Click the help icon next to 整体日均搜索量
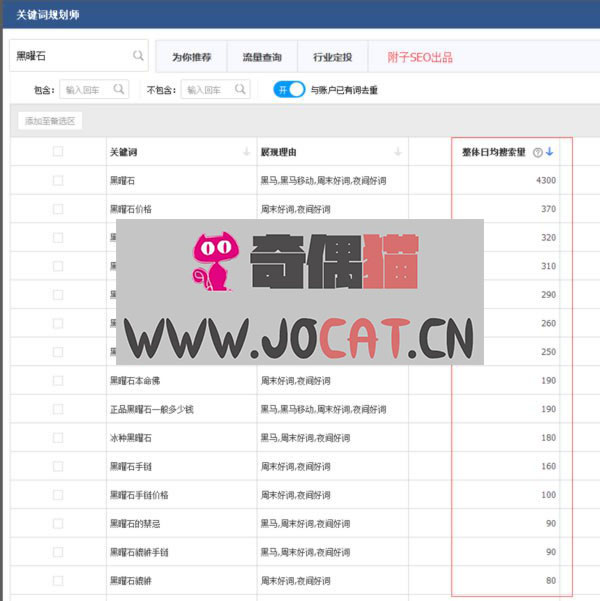Image resolution: width=600 pixels, height=601 pixels. tap(538, 153)
